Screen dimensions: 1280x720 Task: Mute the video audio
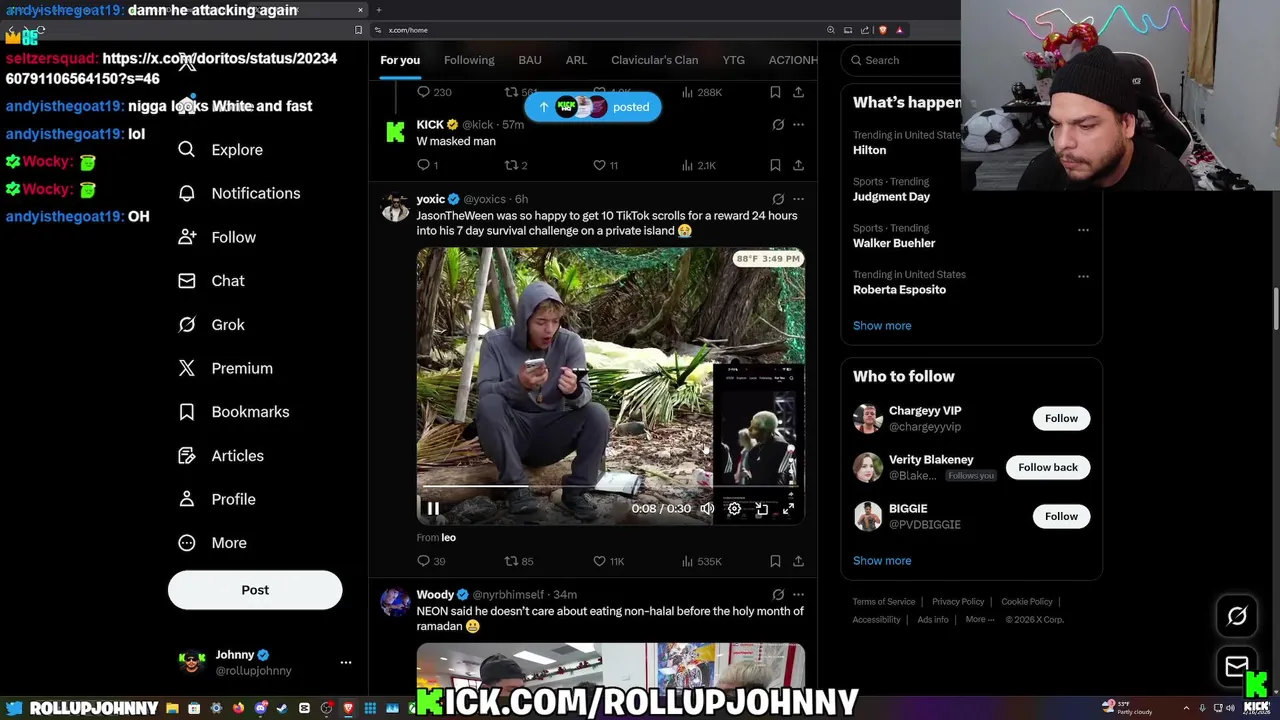click(x=707, y=509)
